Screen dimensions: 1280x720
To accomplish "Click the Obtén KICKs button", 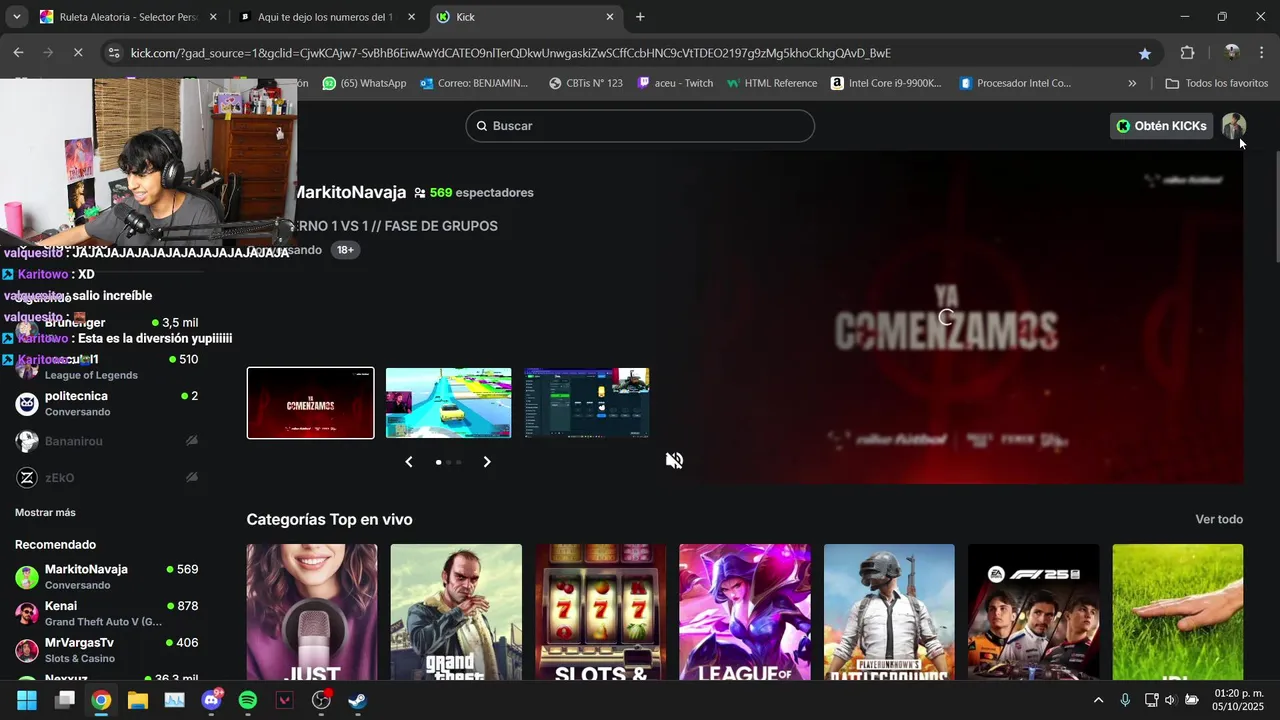I will [x=1161, y=126].
